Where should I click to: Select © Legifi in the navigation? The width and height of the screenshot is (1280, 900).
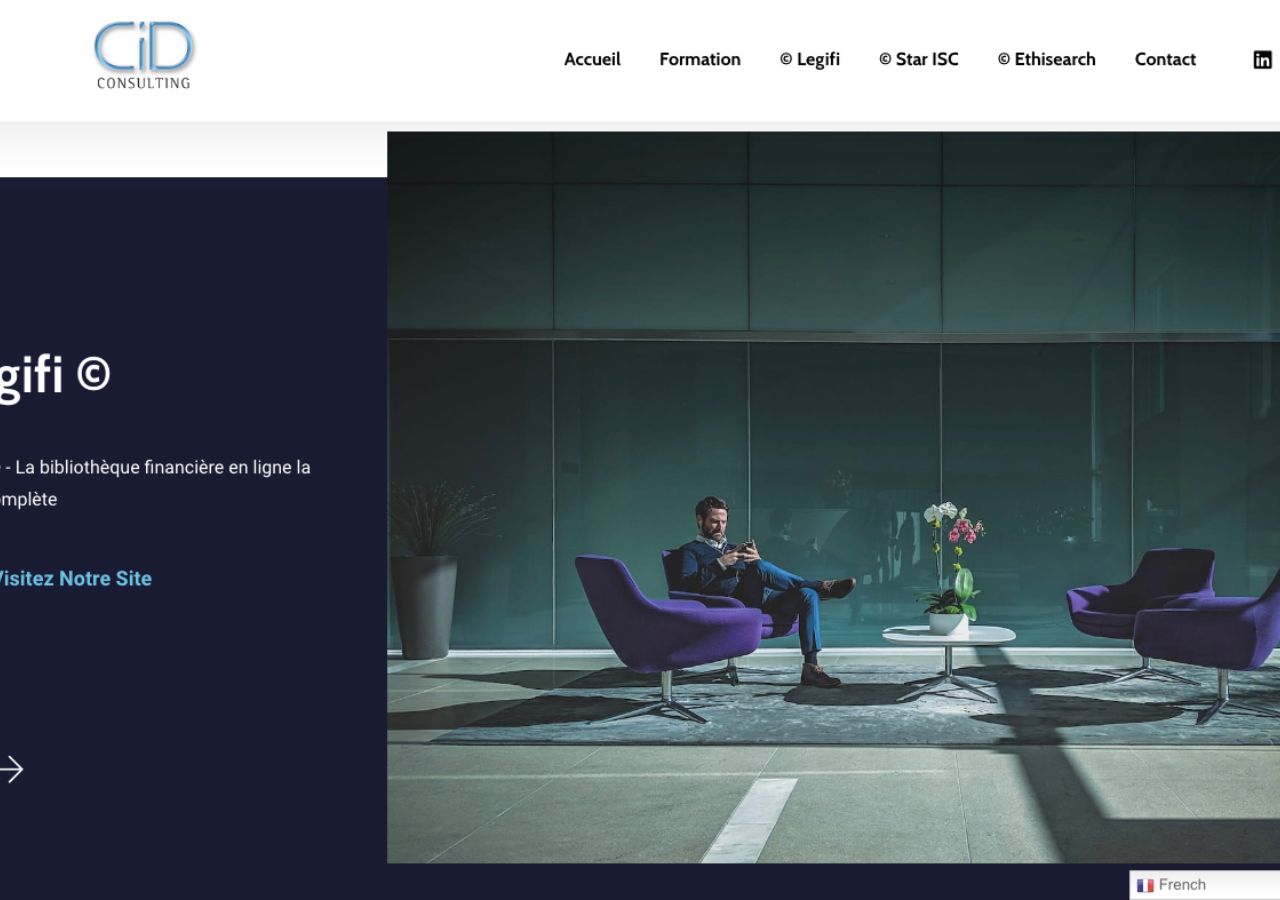[x=810, y=59]
